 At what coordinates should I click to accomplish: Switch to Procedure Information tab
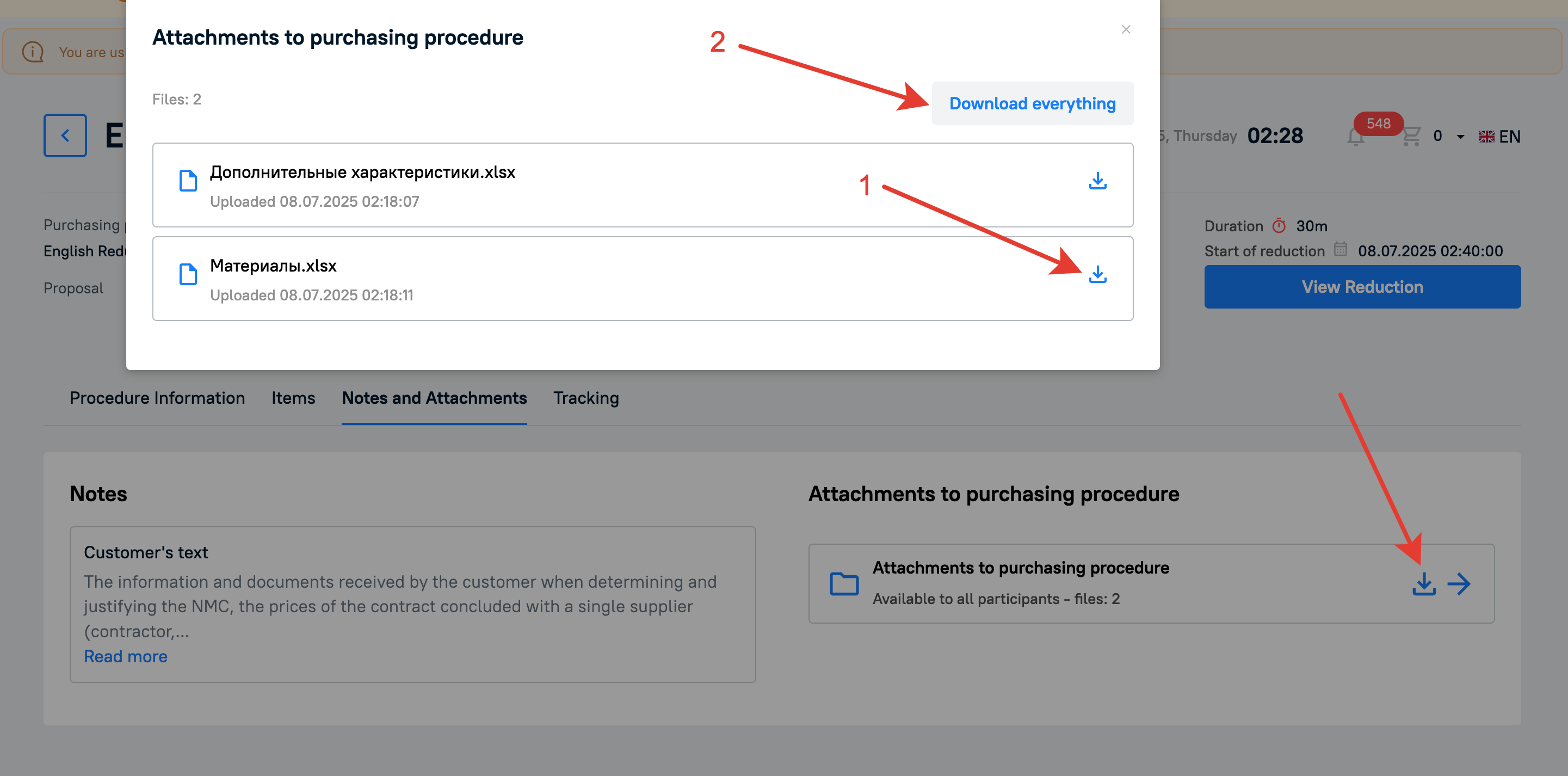click(x=157, y=398)
